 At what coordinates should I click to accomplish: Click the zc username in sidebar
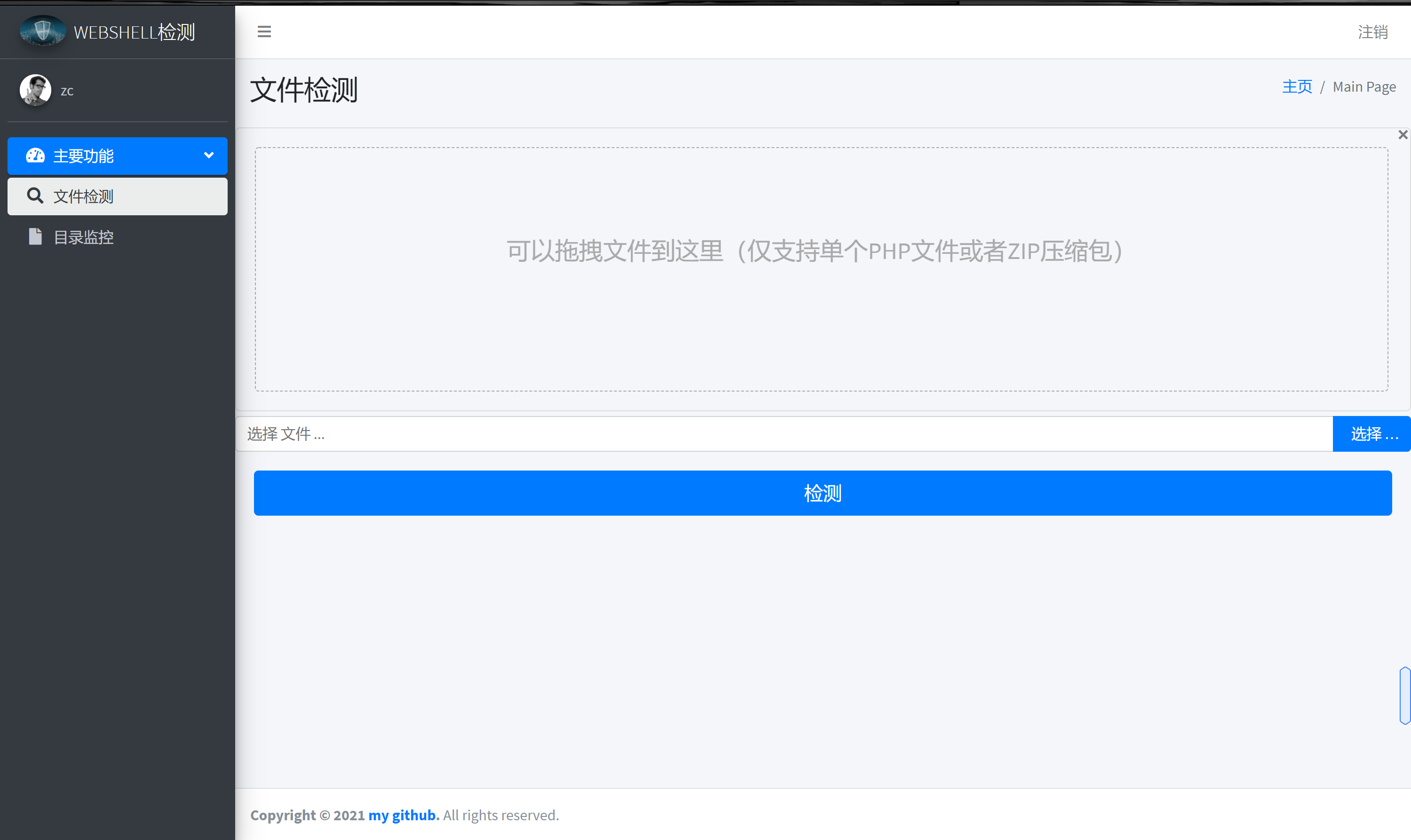(x=67, y=91)
